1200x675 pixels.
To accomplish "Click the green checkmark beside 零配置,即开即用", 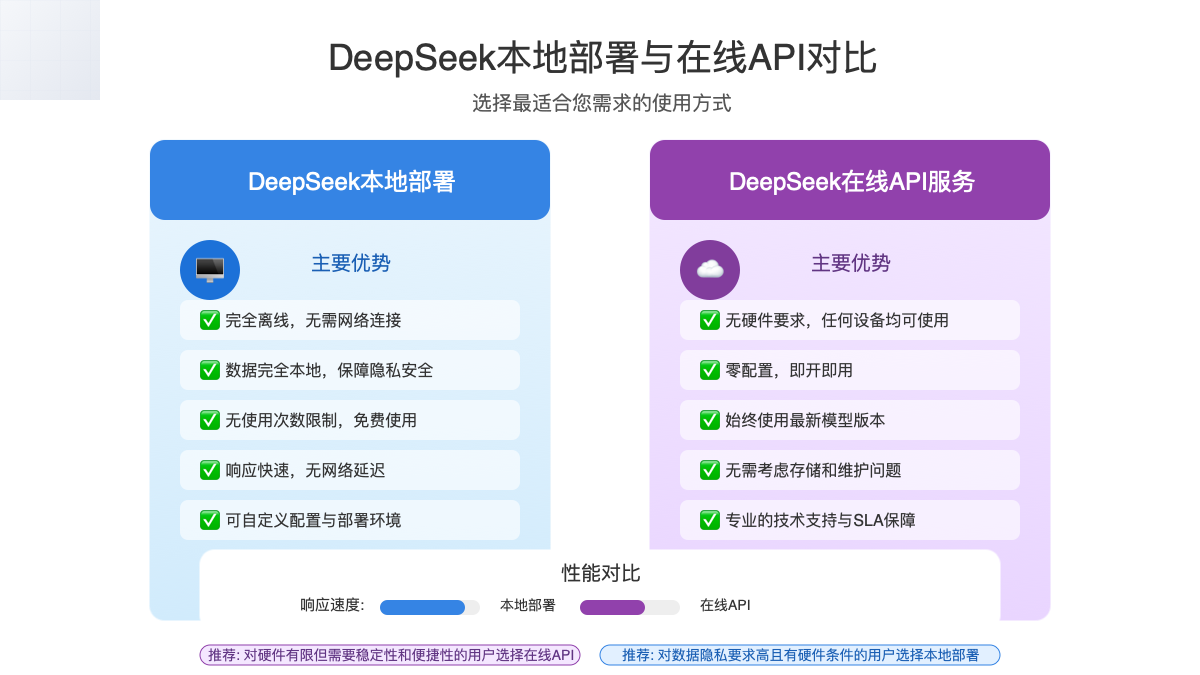I will [x=710, y=370].
